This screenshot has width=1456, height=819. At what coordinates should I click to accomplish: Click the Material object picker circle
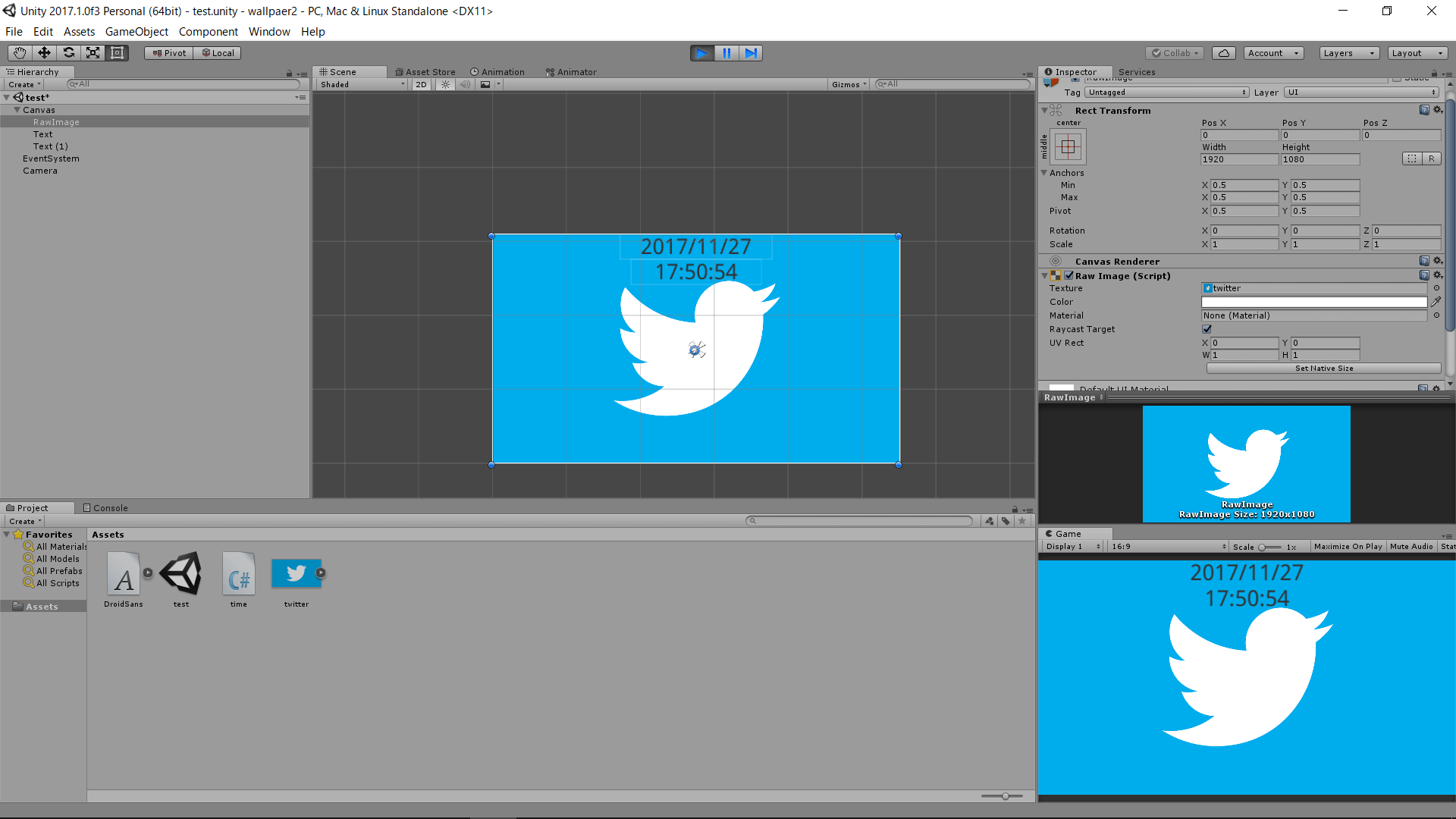point(1436,315)
